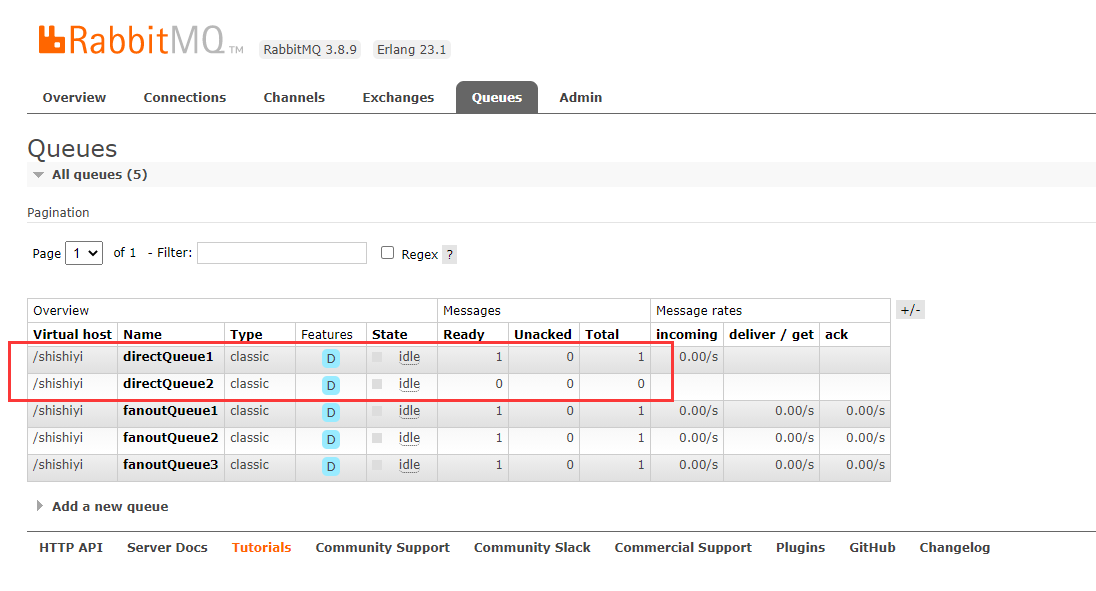Click the D feature badge for fanoutQueue1

pyautogui.click(x=331, y=412)
